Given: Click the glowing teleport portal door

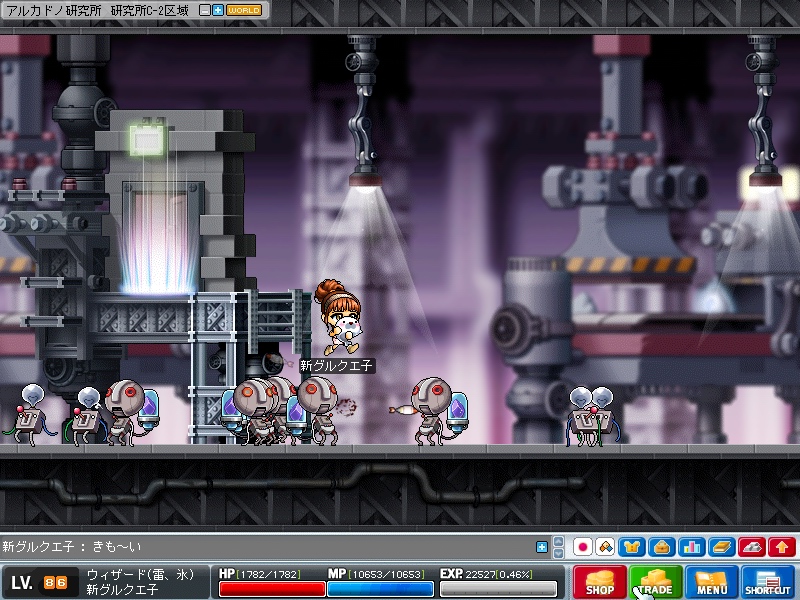Looking at the screenshot, I should click(159, 238).
